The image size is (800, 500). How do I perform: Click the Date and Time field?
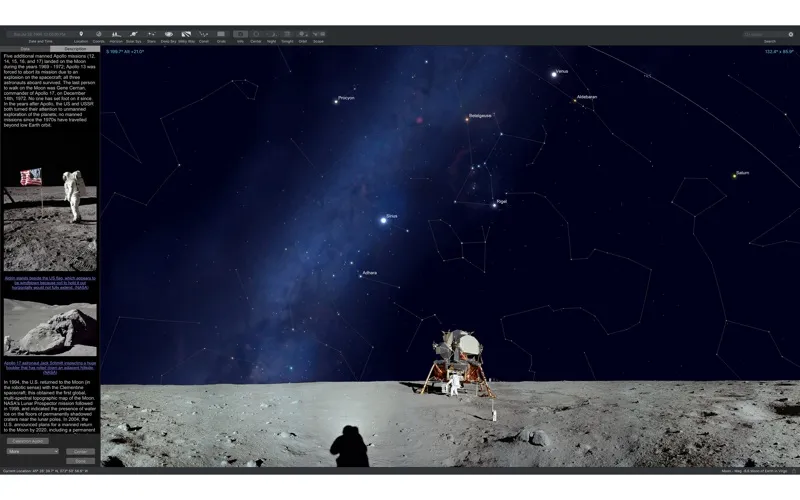click(40, 34)
